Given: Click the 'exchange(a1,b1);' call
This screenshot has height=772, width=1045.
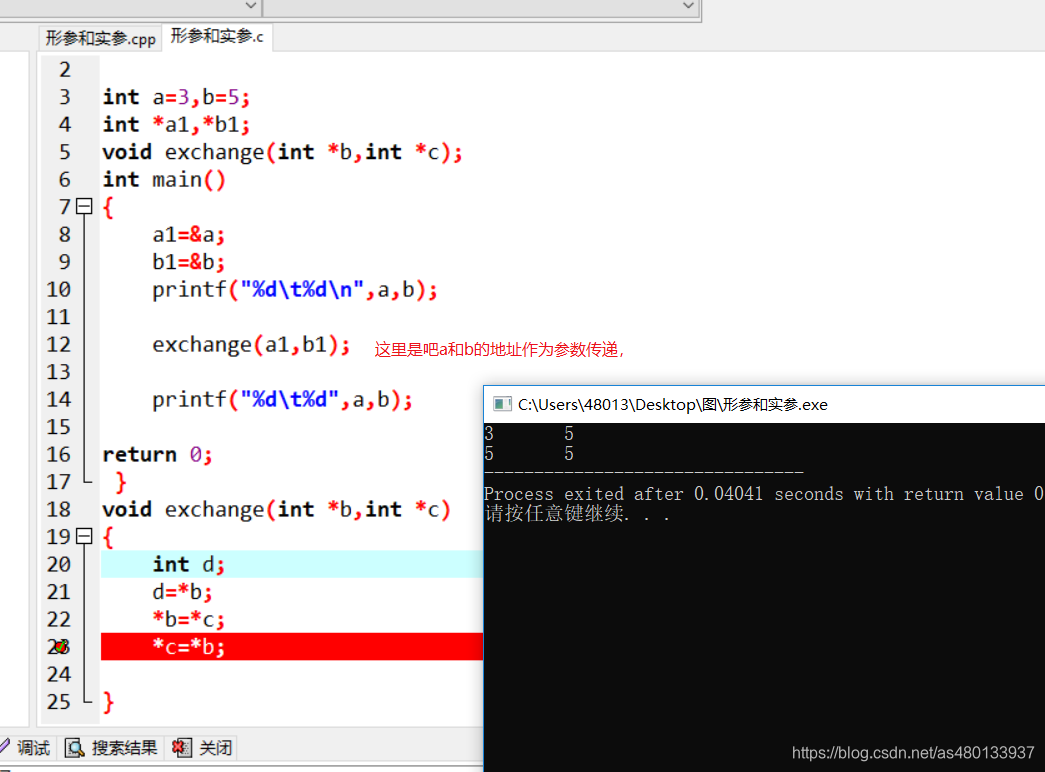Looking at the screenshot, I should click(251, 345).
